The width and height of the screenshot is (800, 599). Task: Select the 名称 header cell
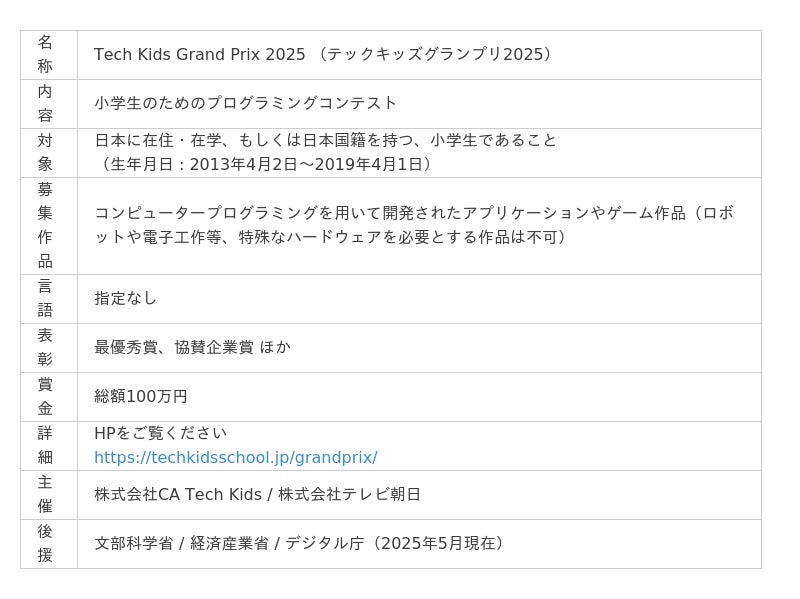(49, 55)
